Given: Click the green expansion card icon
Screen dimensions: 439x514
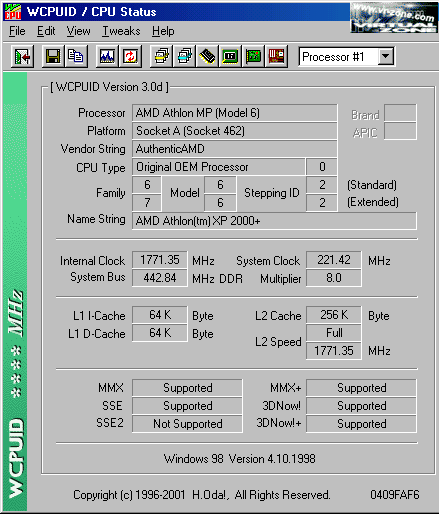Looking at the screenshot, I should pos(253,57).
